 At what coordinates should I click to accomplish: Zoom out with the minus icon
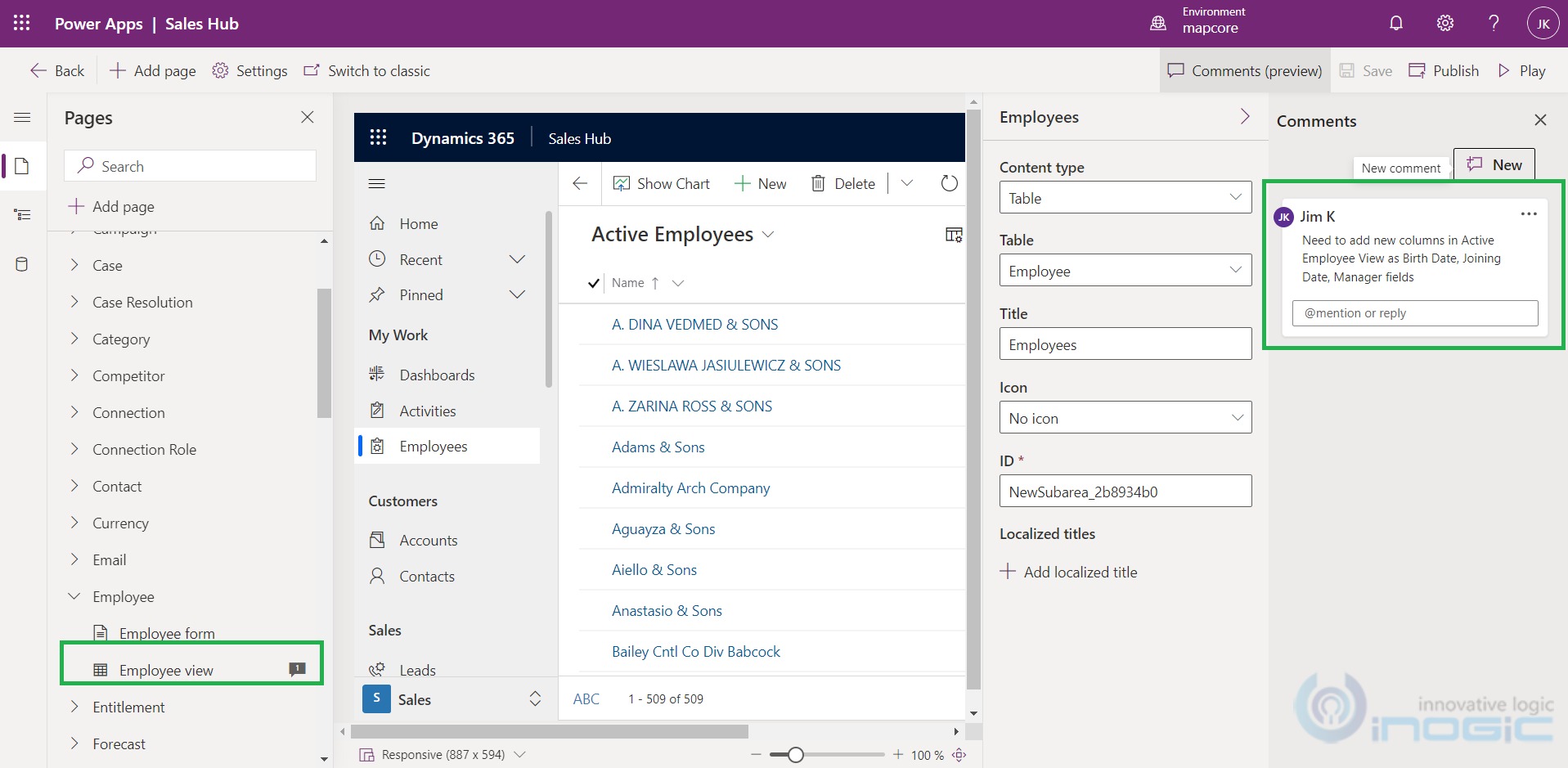tap(756, 754)
